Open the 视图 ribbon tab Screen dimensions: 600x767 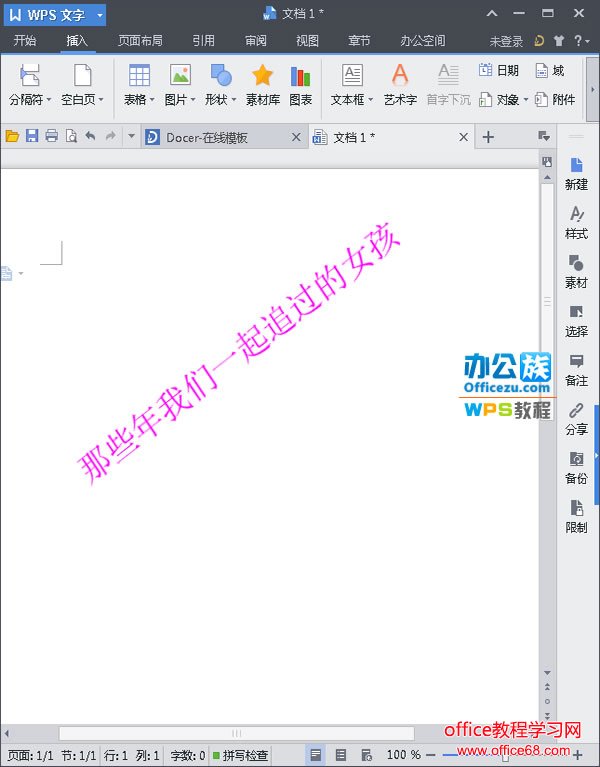[x=308, y=41]
